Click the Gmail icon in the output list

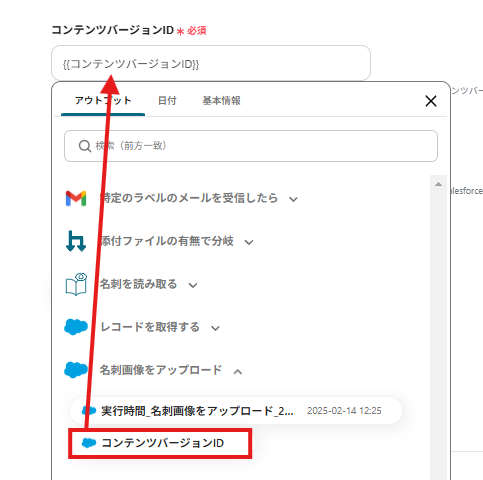[76, 198]
